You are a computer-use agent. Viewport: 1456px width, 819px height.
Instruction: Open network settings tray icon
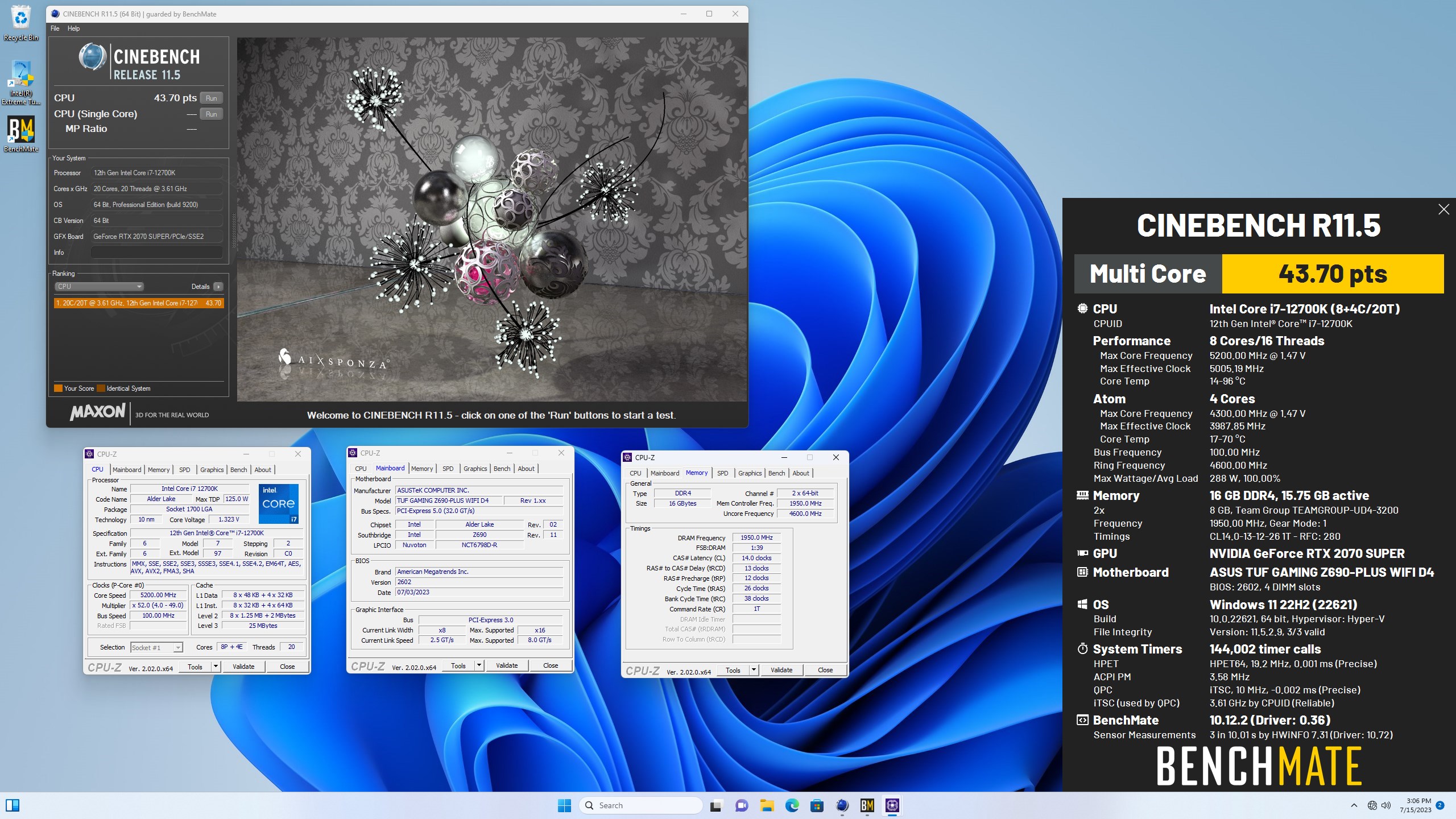(x=1372, y=805)
